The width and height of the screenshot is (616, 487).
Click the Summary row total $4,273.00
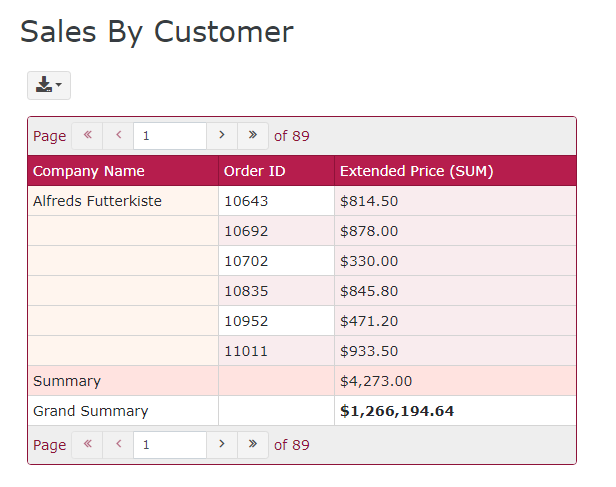[x=375, y=381]
